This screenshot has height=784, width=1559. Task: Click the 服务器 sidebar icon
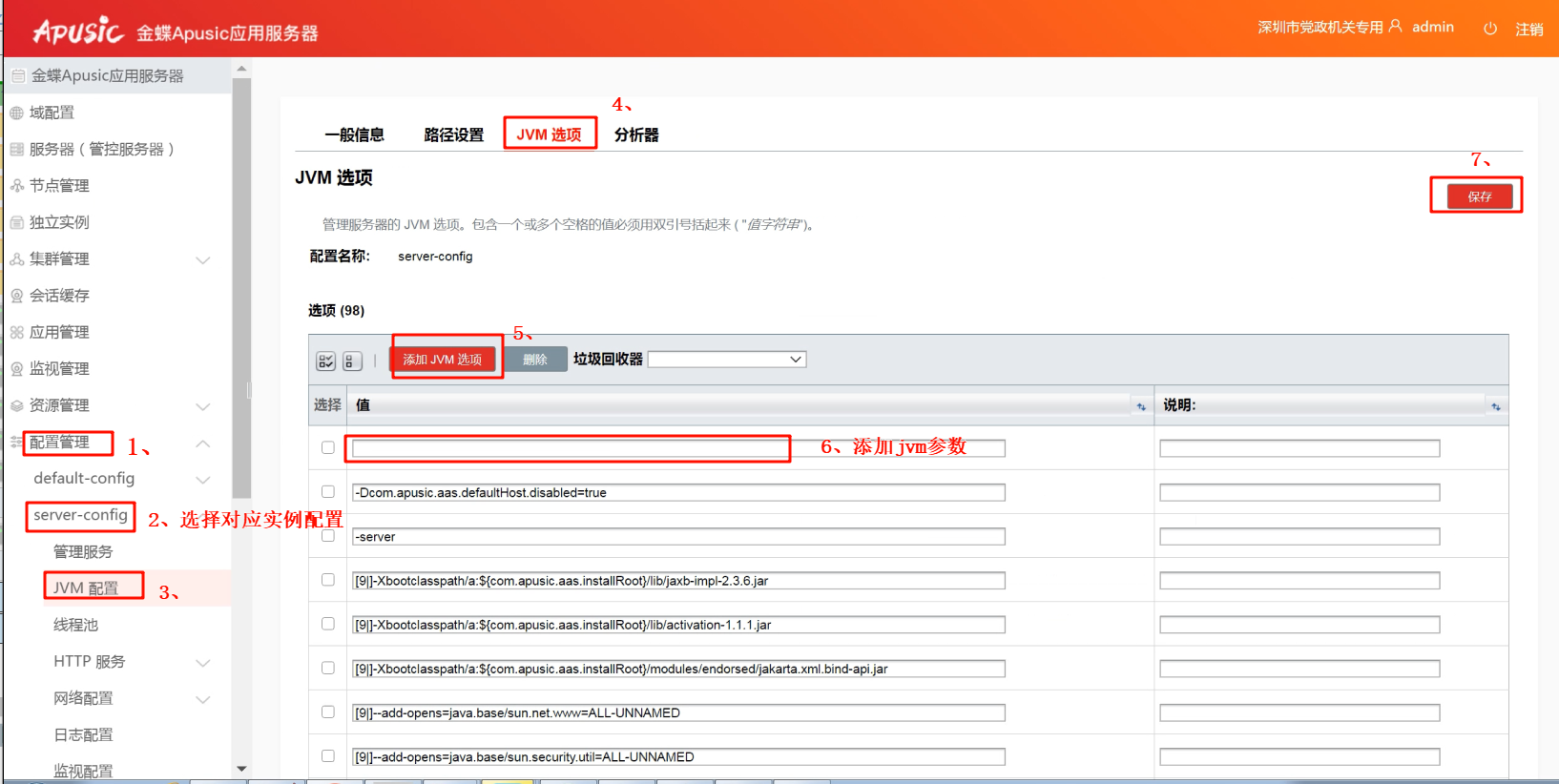coord(17,149)
